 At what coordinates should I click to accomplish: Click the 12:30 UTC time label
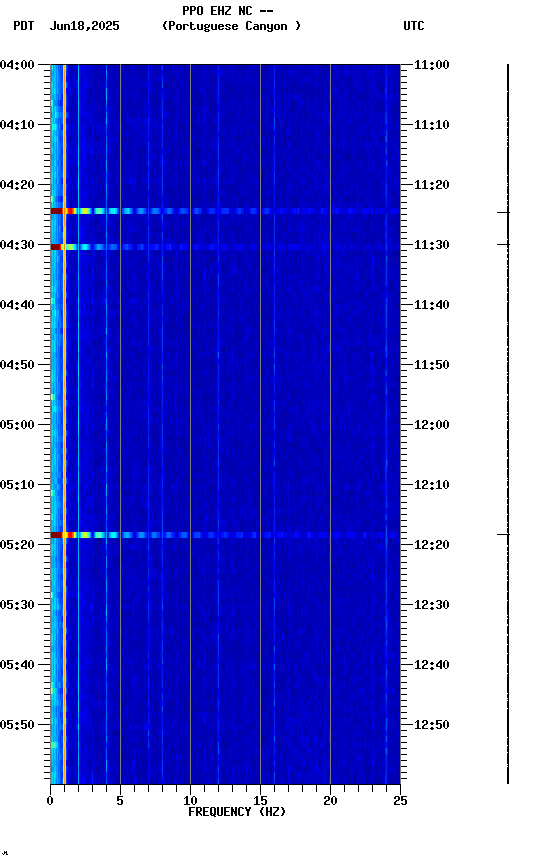pyautogui.click(x=431, y=606)
